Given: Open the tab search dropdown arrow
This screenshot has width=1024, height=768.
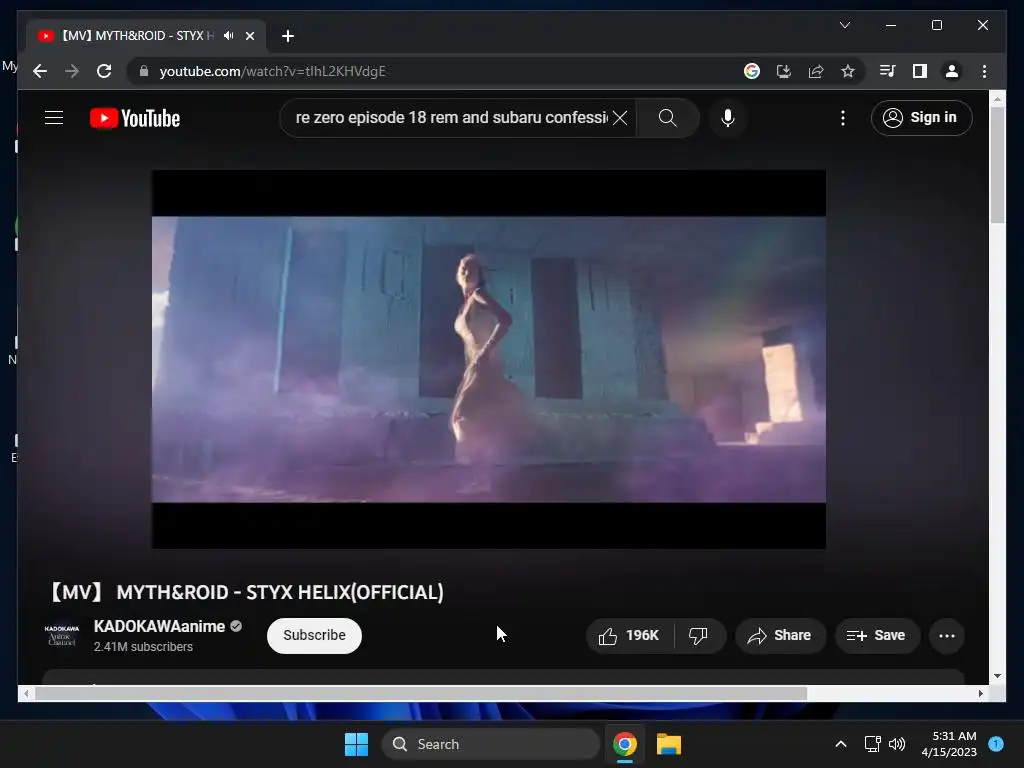Looking at the screenshot, I should tap(844, 25).
